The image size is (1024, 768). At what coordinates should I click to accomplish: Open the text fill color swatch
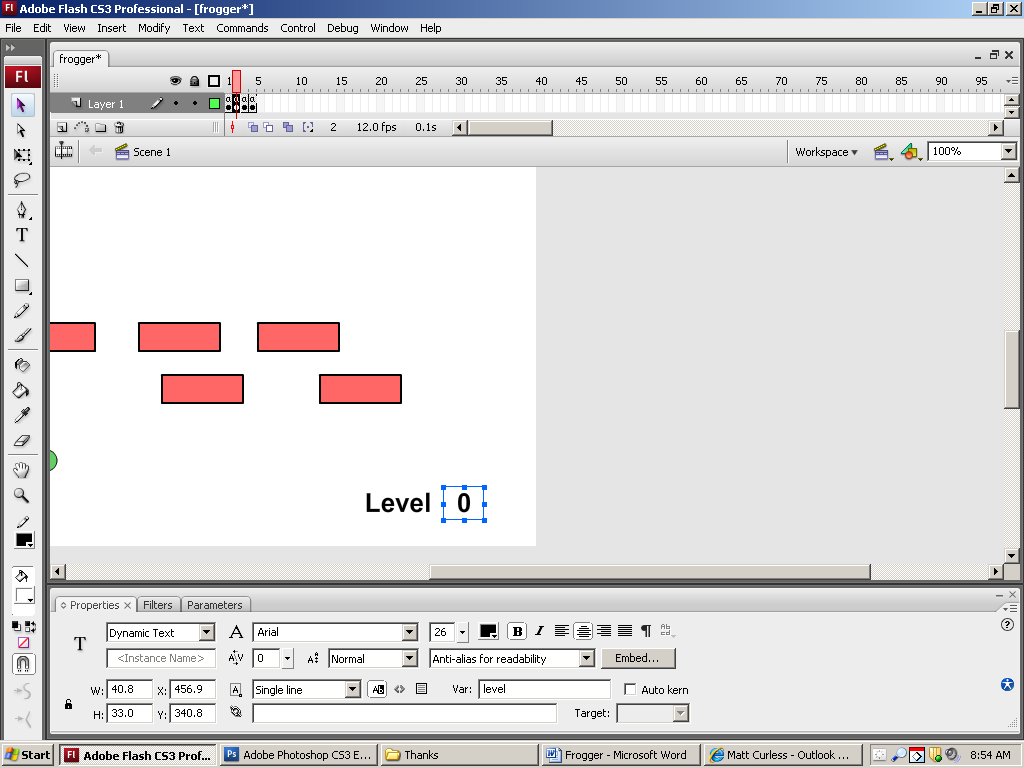click(489, 631)
